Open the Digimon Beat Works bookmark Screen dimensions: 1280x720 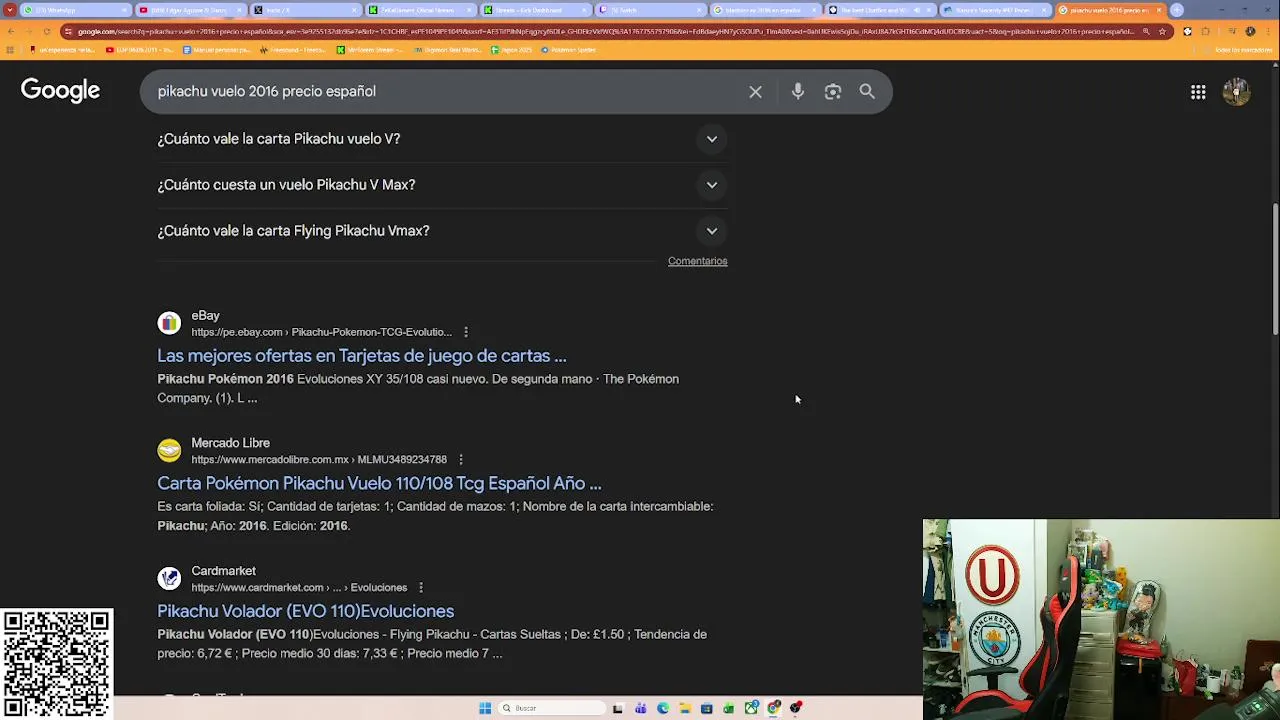click(x=448, y=50)
